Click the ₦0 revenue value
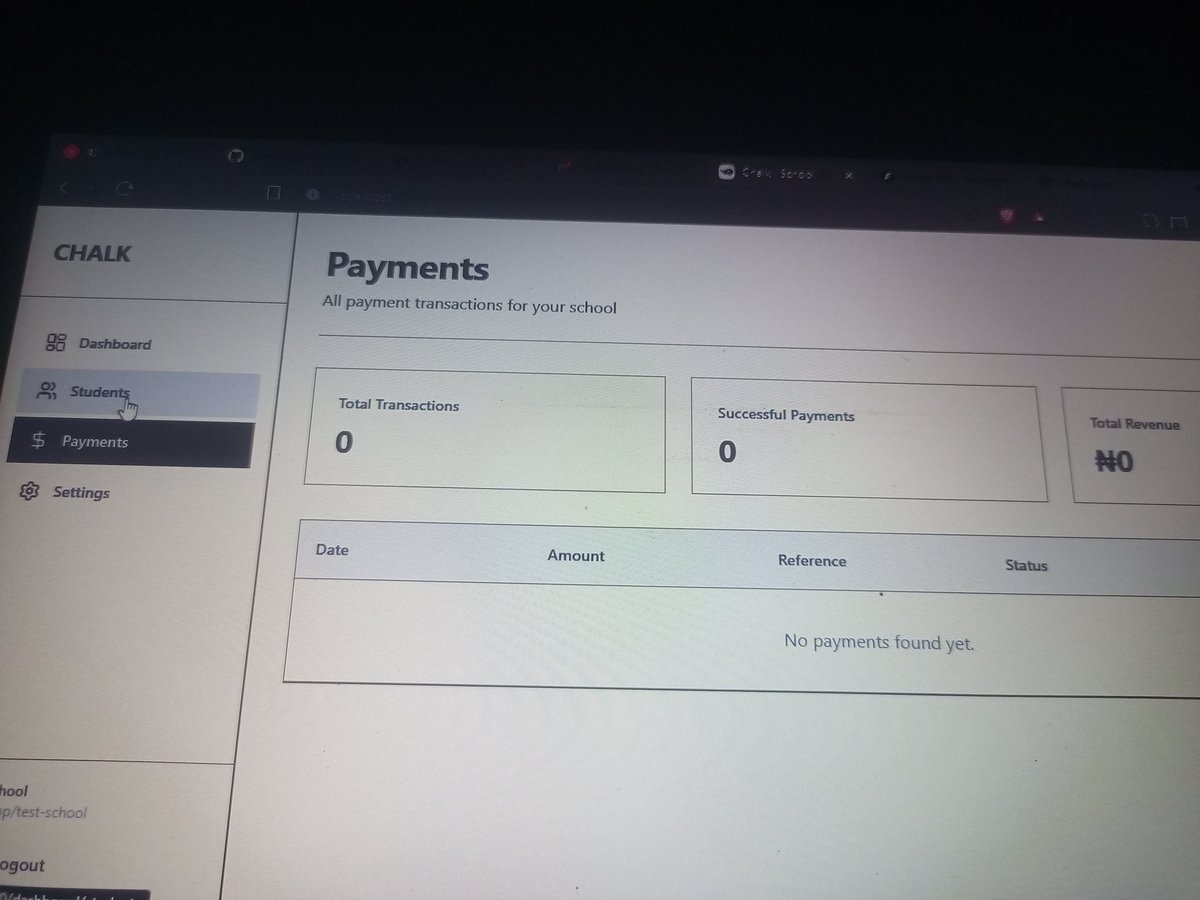Viewport: 1200px width, 900px height. (x=1114, y=462)
